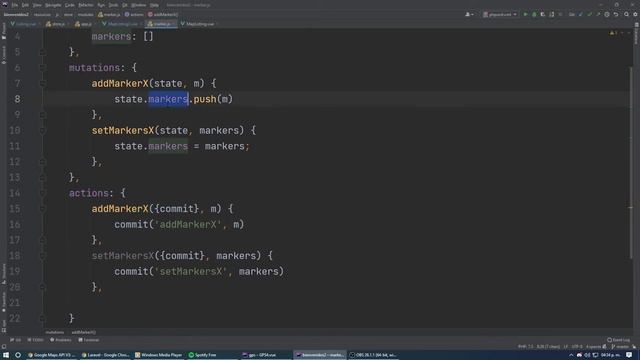
Task: Switch to OBS window on the taskbar
Action: tap(373, 355)
